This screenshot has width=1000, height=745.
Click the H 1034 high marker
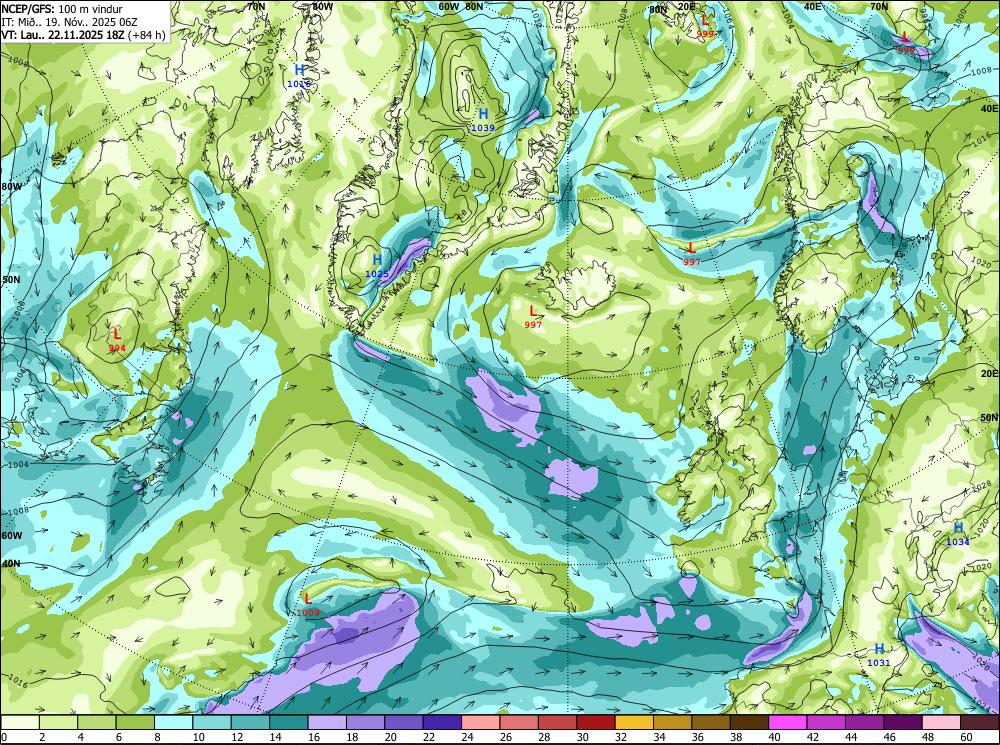[958, 534]
